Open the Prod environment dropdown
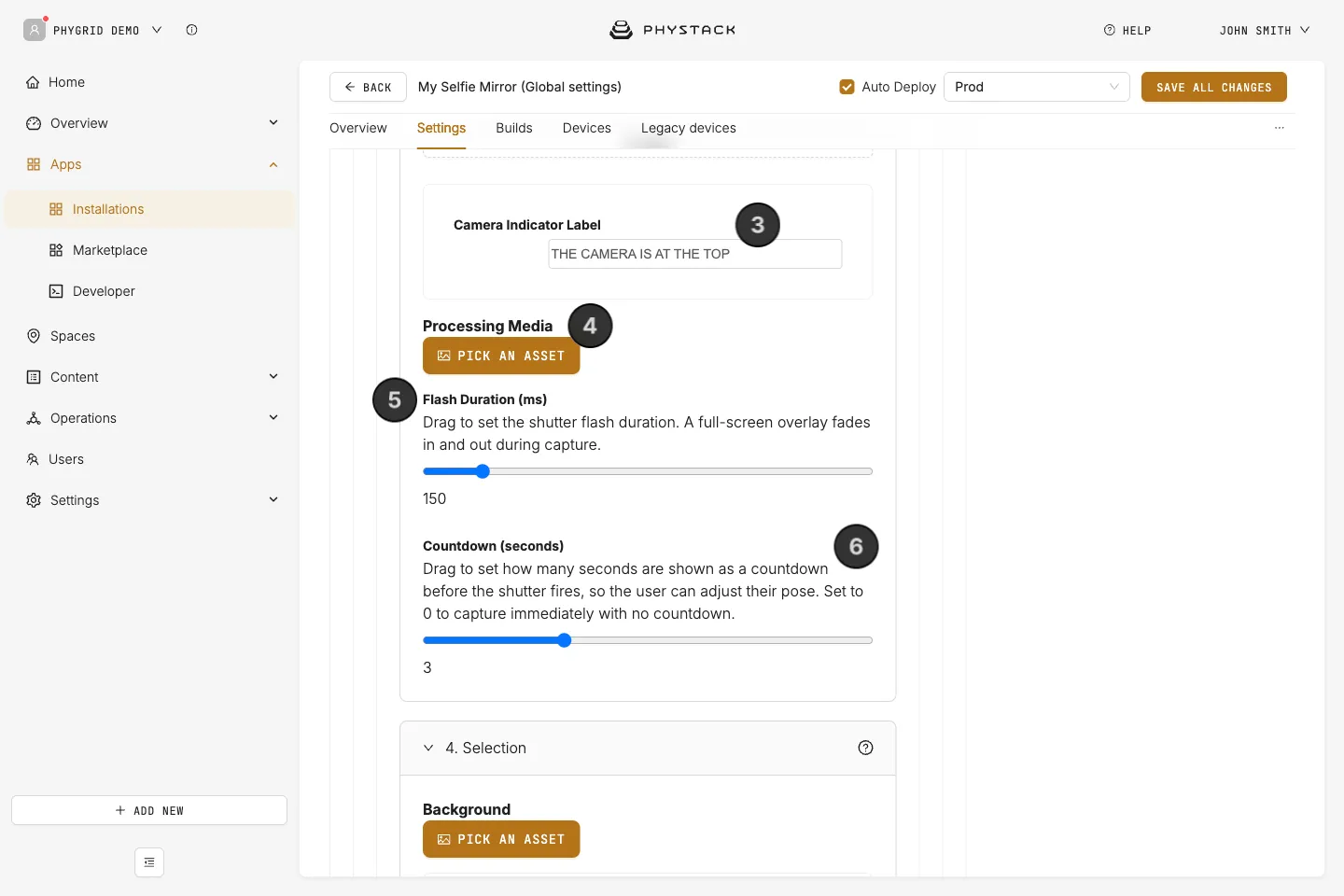 tap(1037, 87)
